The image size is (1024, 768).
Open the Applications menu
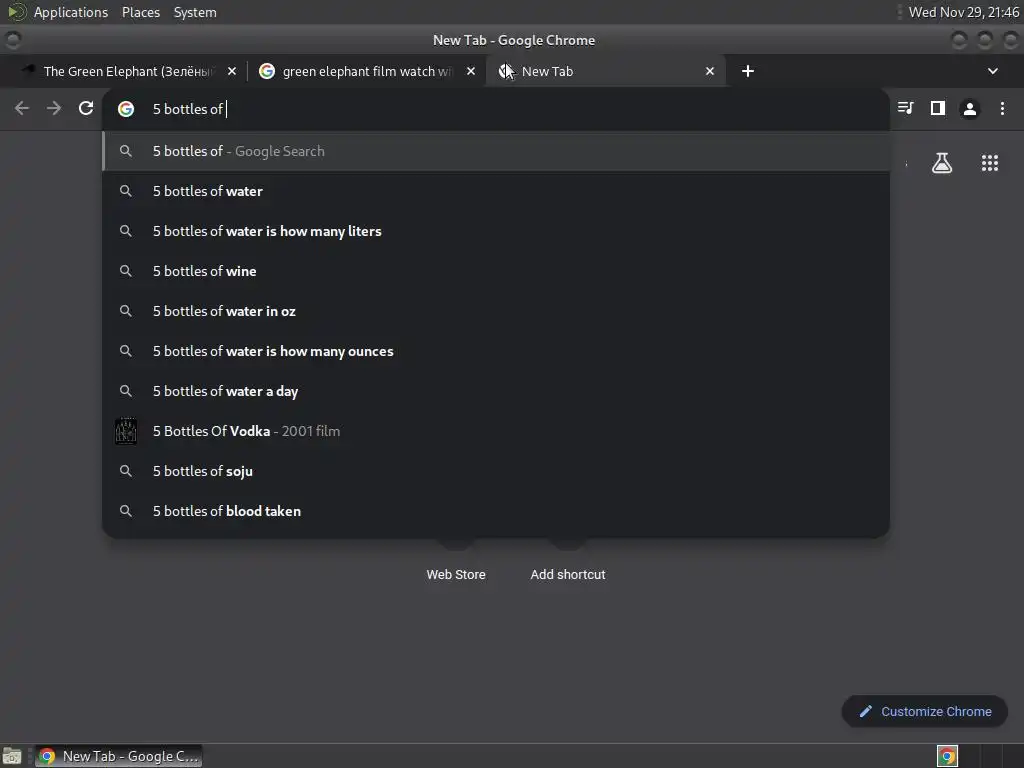(71, 12)
